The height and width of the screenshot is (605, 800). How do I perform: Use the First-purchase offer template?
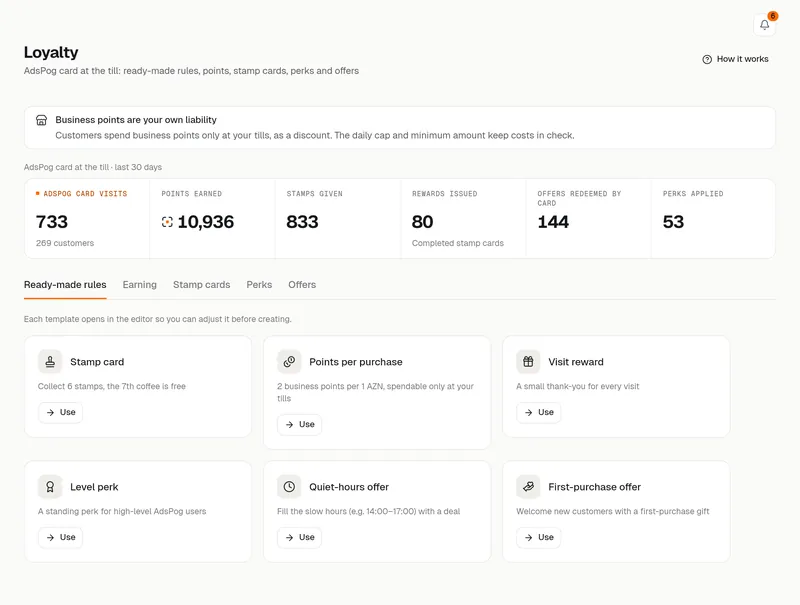click(x=539, y=537)
